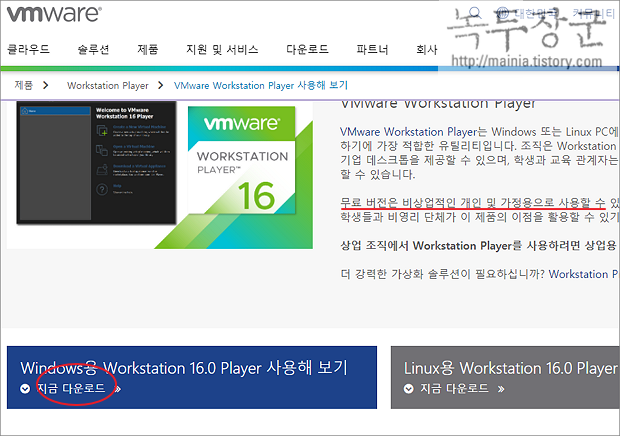620x436 pixels.
Task: Click the Workstation Player welcome screenshot
Action: tap(96, 162)
